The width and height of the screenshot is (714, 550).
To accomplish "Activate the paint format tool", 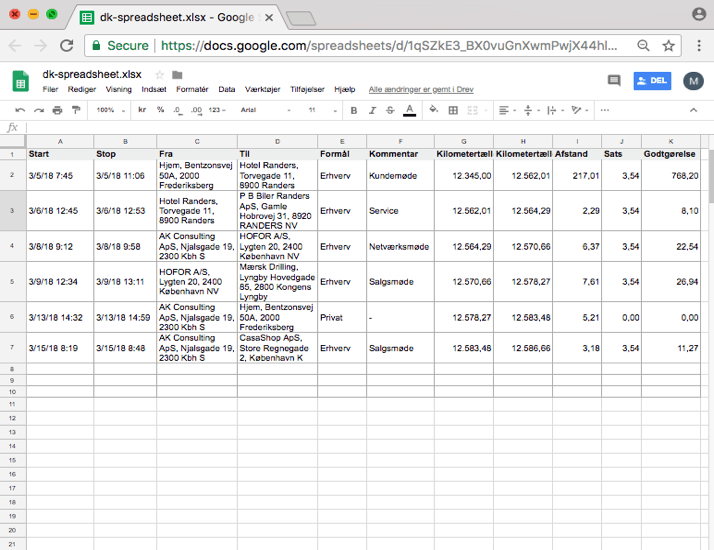I will click(76, 110).
